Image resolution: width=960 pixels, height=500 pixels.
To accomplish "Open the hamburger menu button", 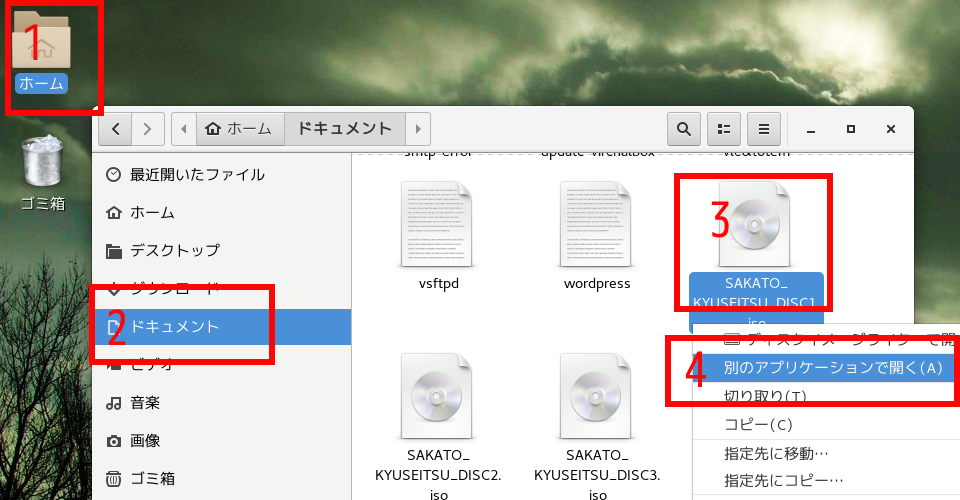I will pyautogui.click(x=763, y=129).
